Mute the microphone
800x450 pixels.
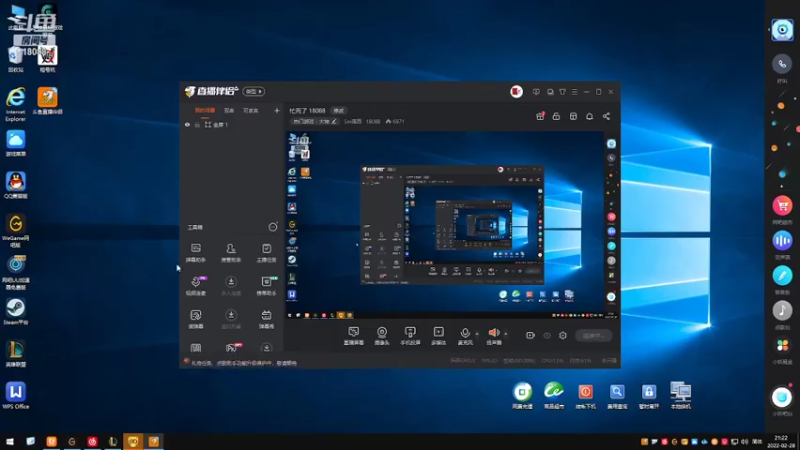point(465,333)
